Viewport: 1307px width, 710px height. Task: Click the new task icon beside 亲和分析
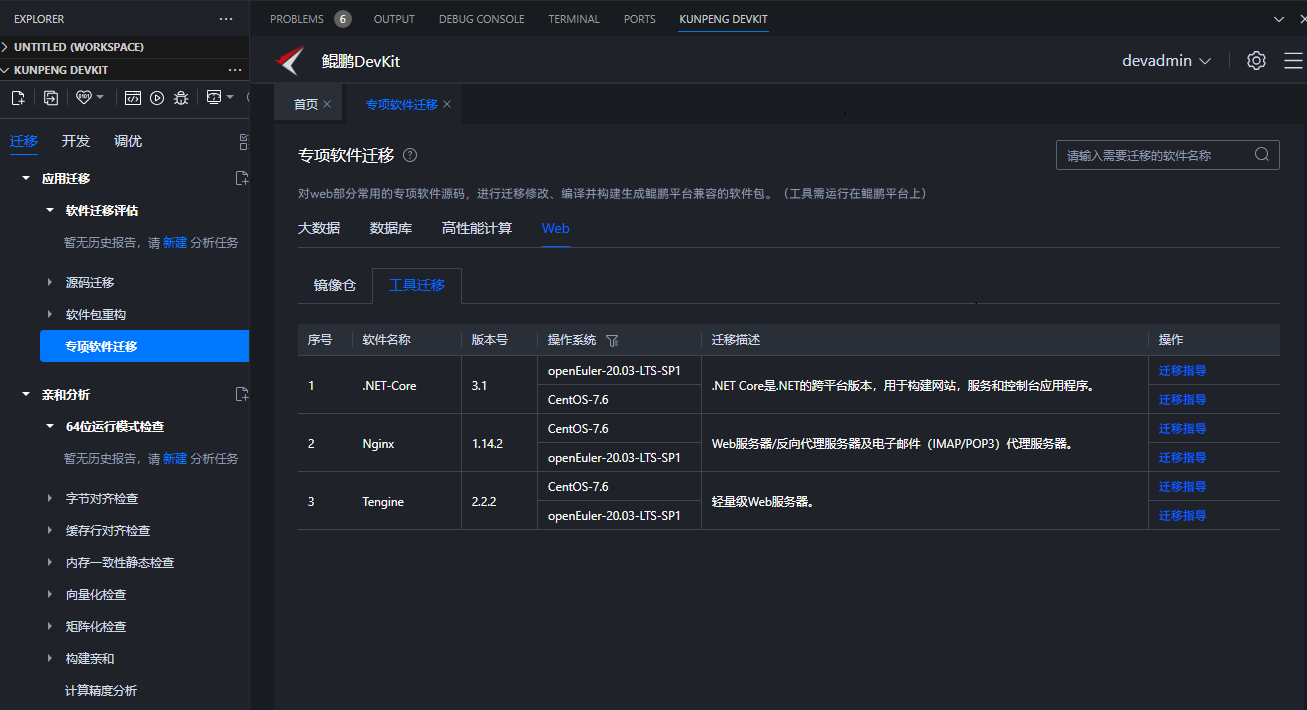pos(241,394)
